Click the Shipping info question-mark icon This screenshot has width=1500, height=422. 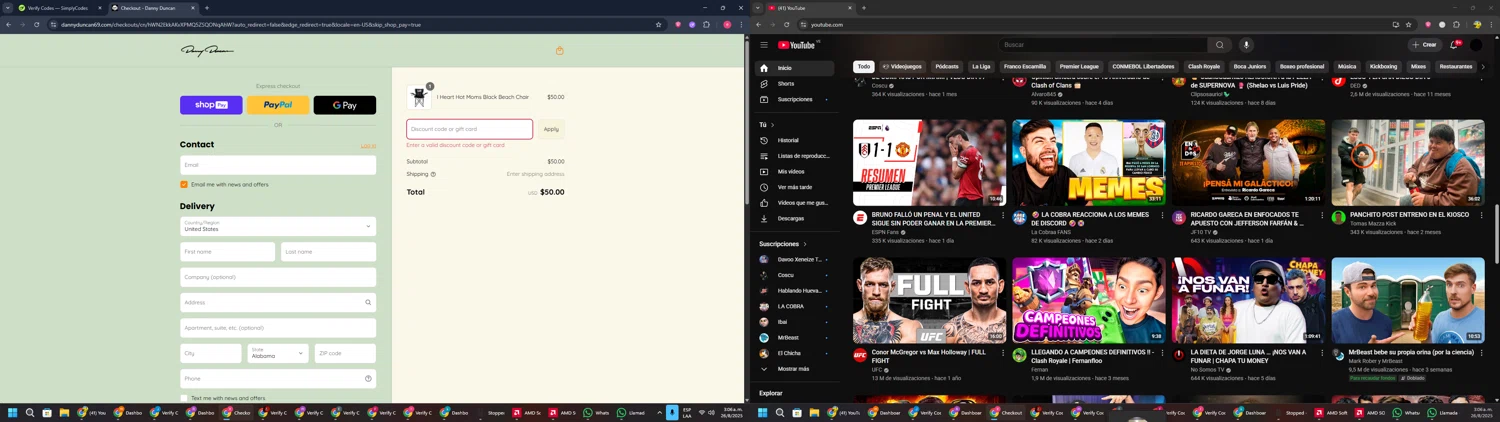[433, 174]
